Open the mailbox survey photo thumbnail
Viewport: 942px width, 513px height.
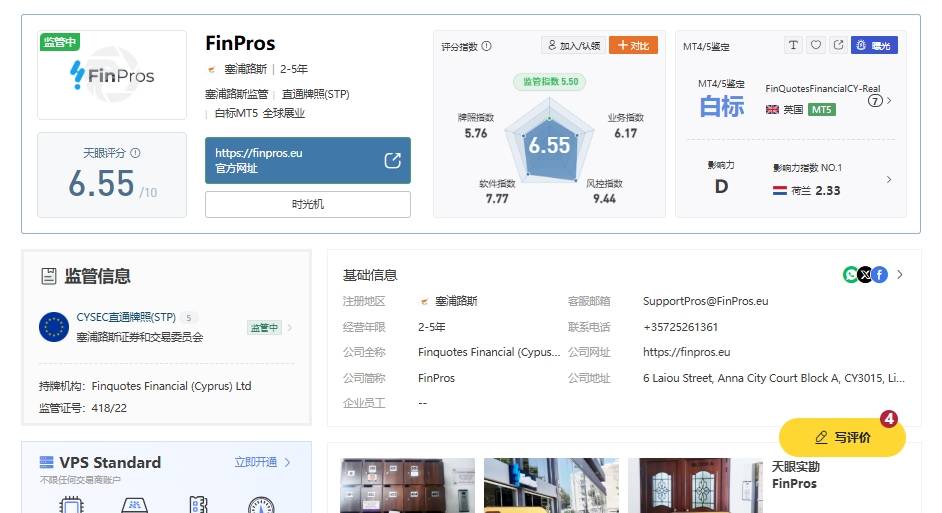point(407,485)
